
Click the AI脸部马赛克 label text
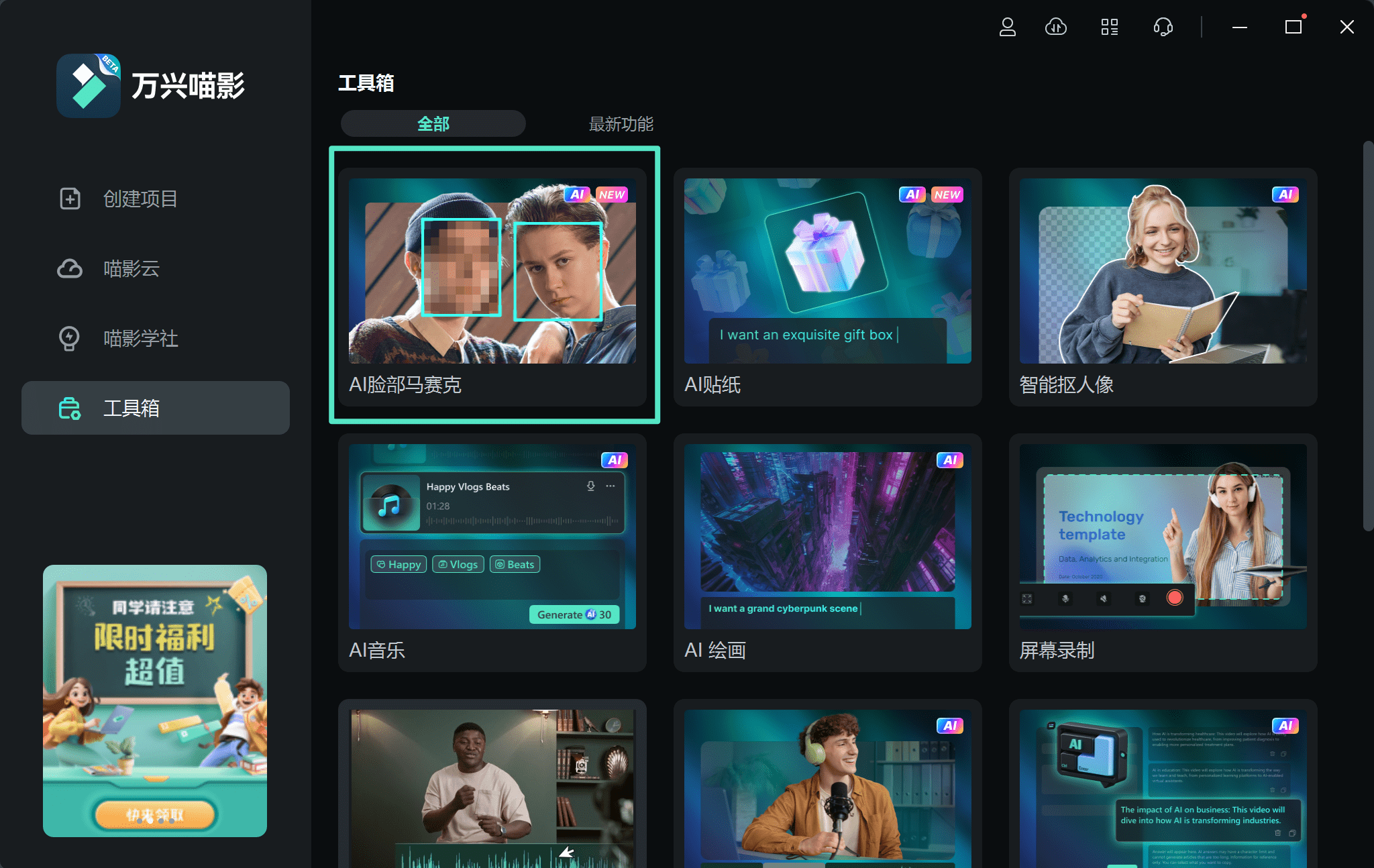point(405,384)
